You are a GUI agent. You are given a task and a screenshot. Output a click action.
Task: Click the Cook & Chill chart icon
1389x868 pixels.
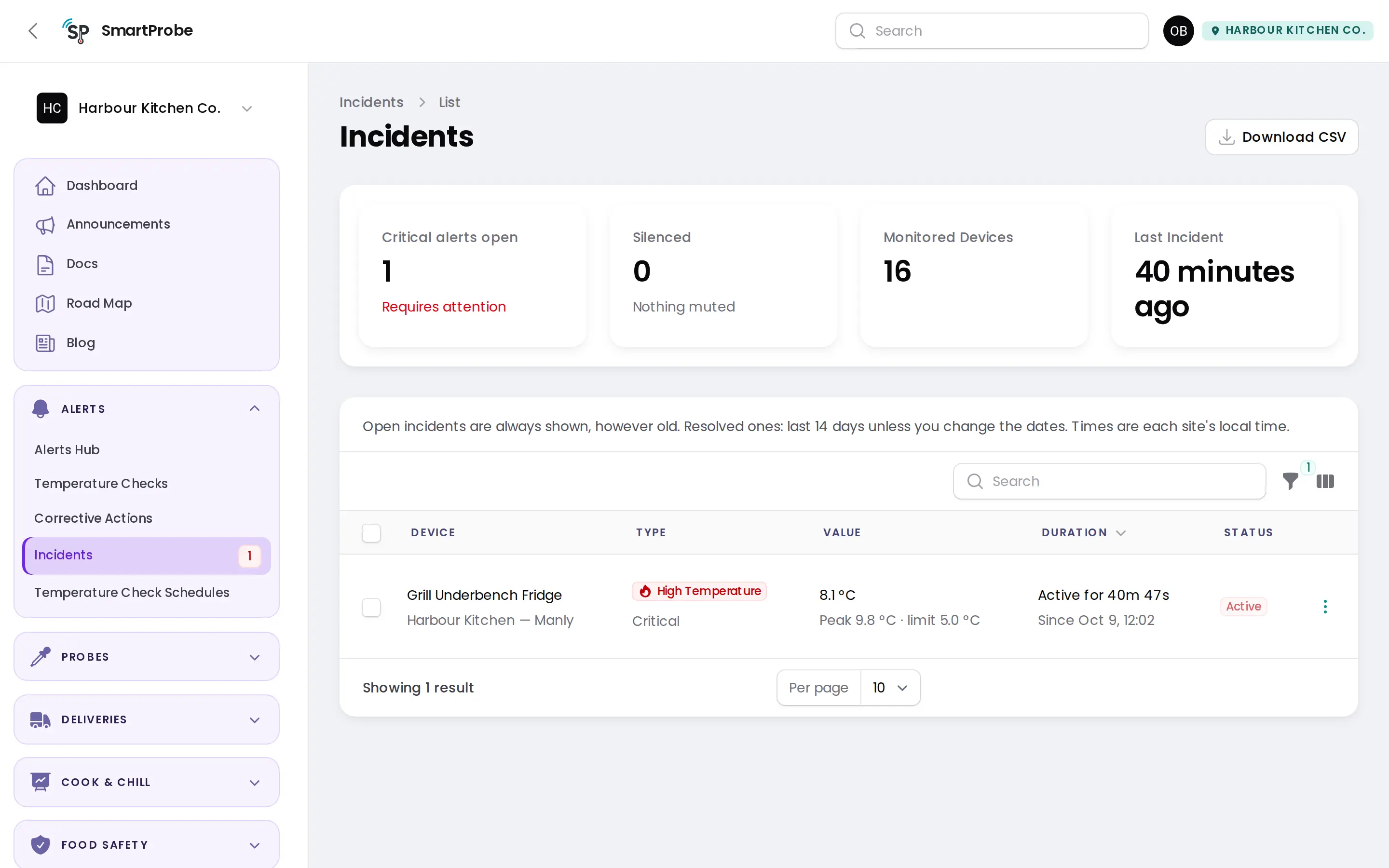point(40,782)
